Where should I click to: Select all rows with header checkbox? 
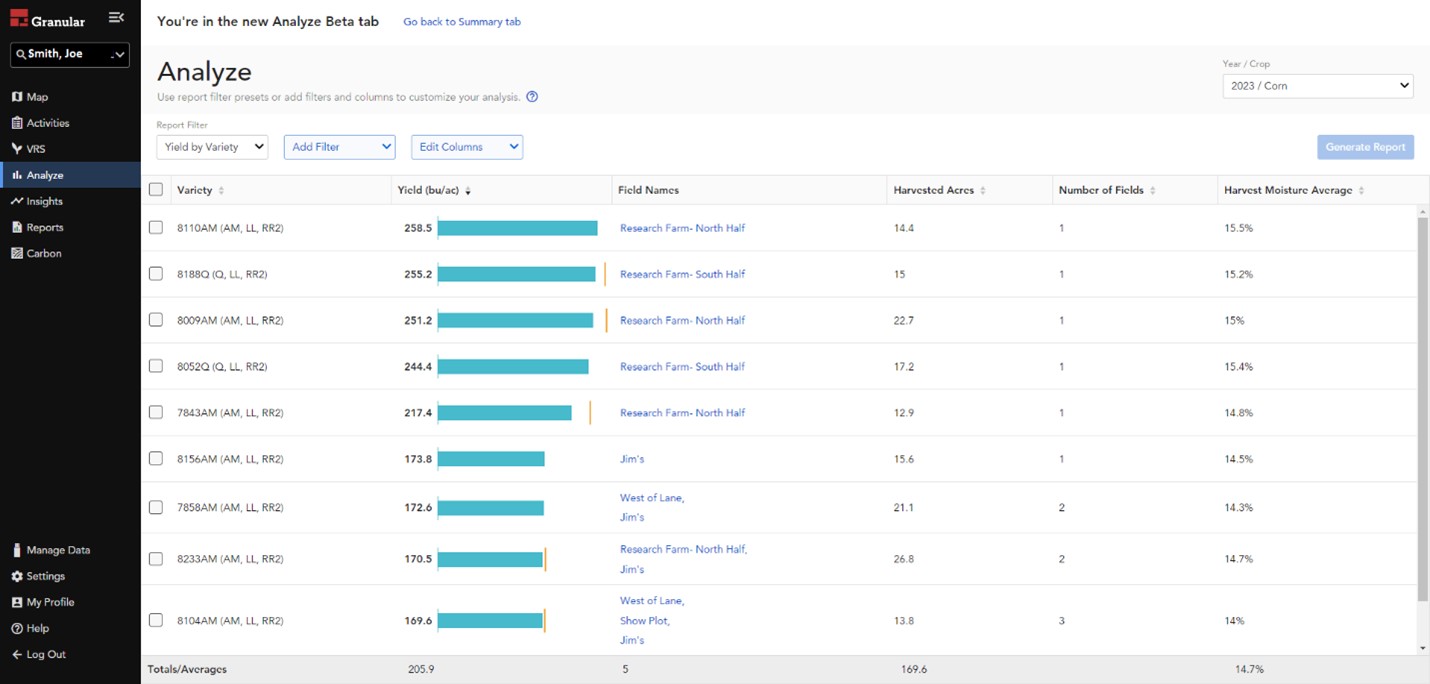(156, 190)
